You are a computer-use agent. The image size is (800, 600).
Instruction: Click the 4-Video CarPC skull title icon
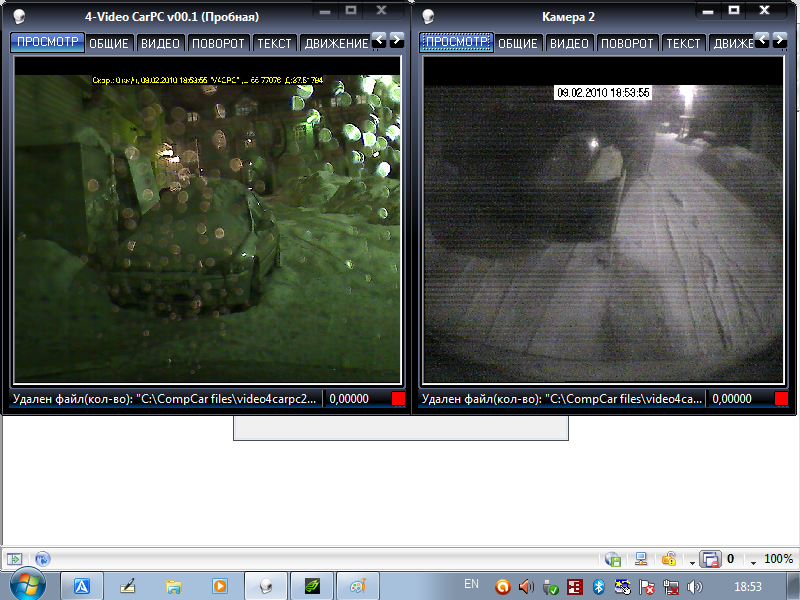18,16
